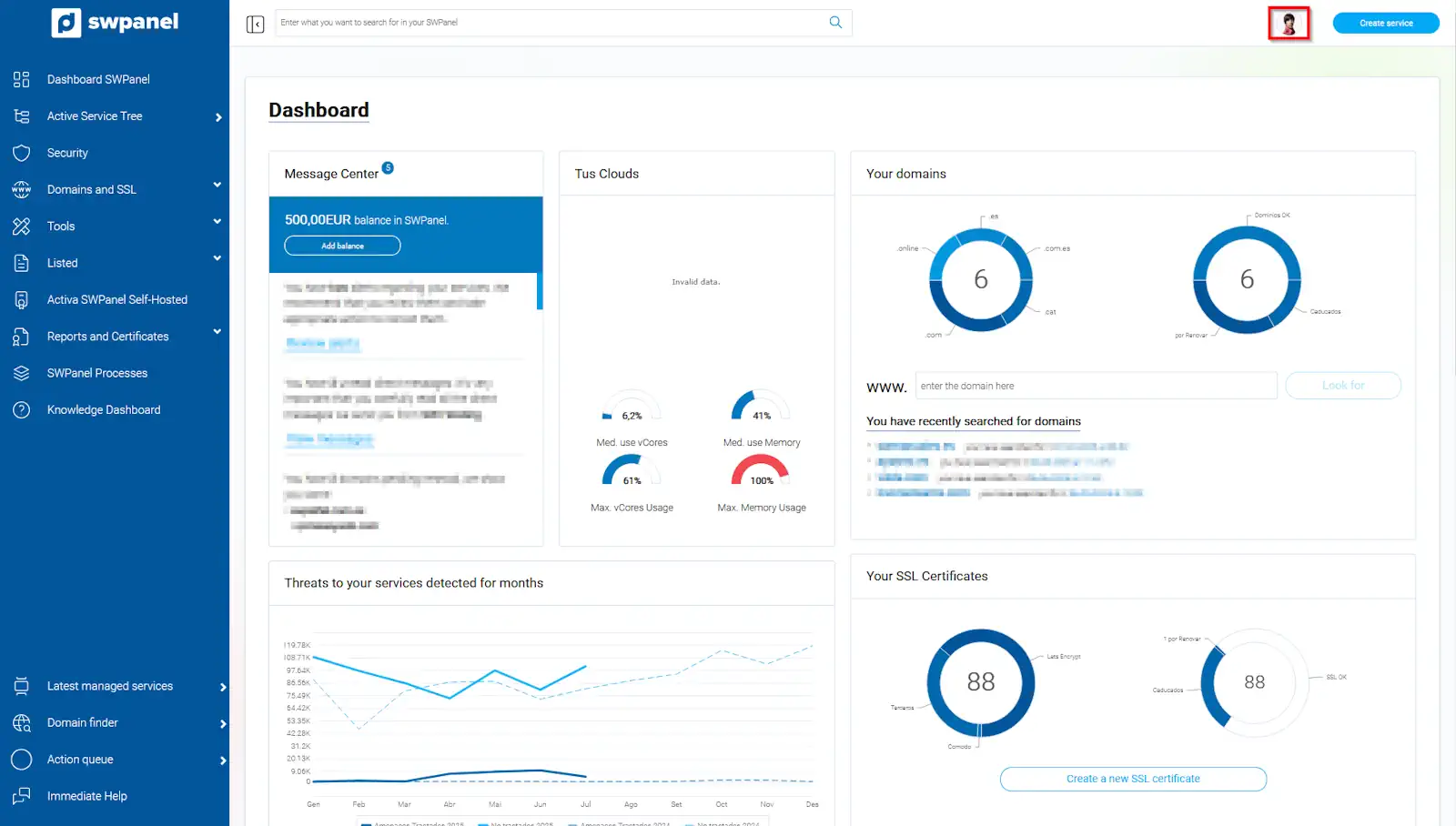
Task: Open the Message Center notification badge
Action: click(388, 167)
